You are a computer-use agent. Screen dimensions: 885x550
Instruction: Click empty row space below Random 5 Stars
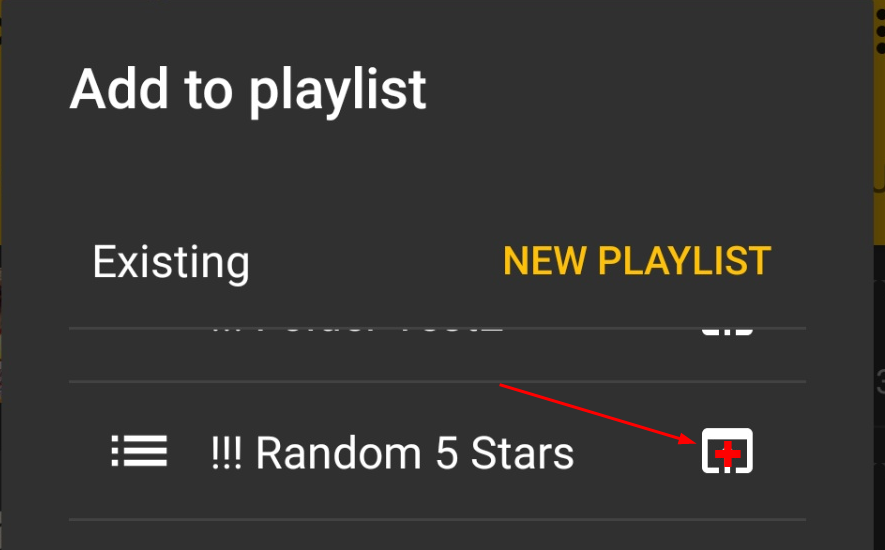[437, 535]
